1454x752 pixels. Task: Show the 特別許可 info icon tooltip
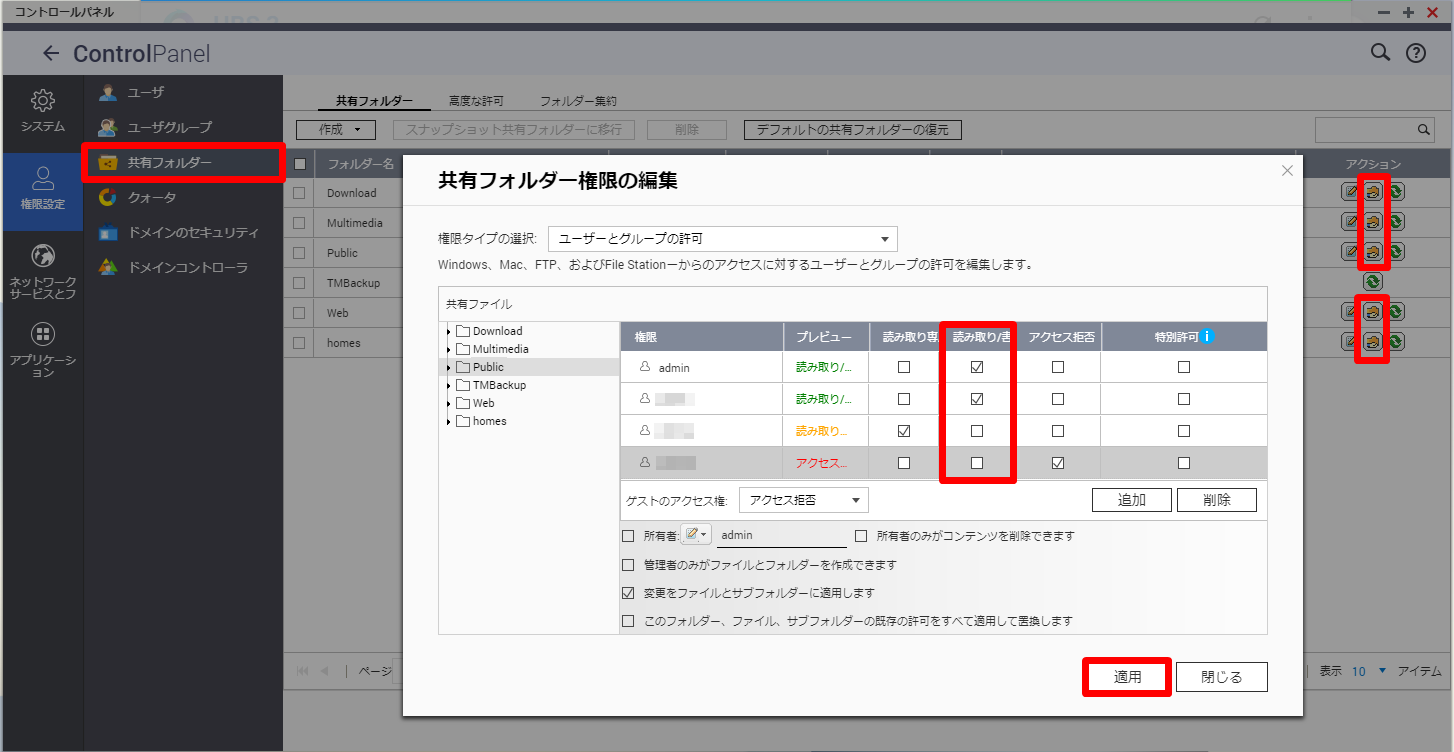point(1208,337)
